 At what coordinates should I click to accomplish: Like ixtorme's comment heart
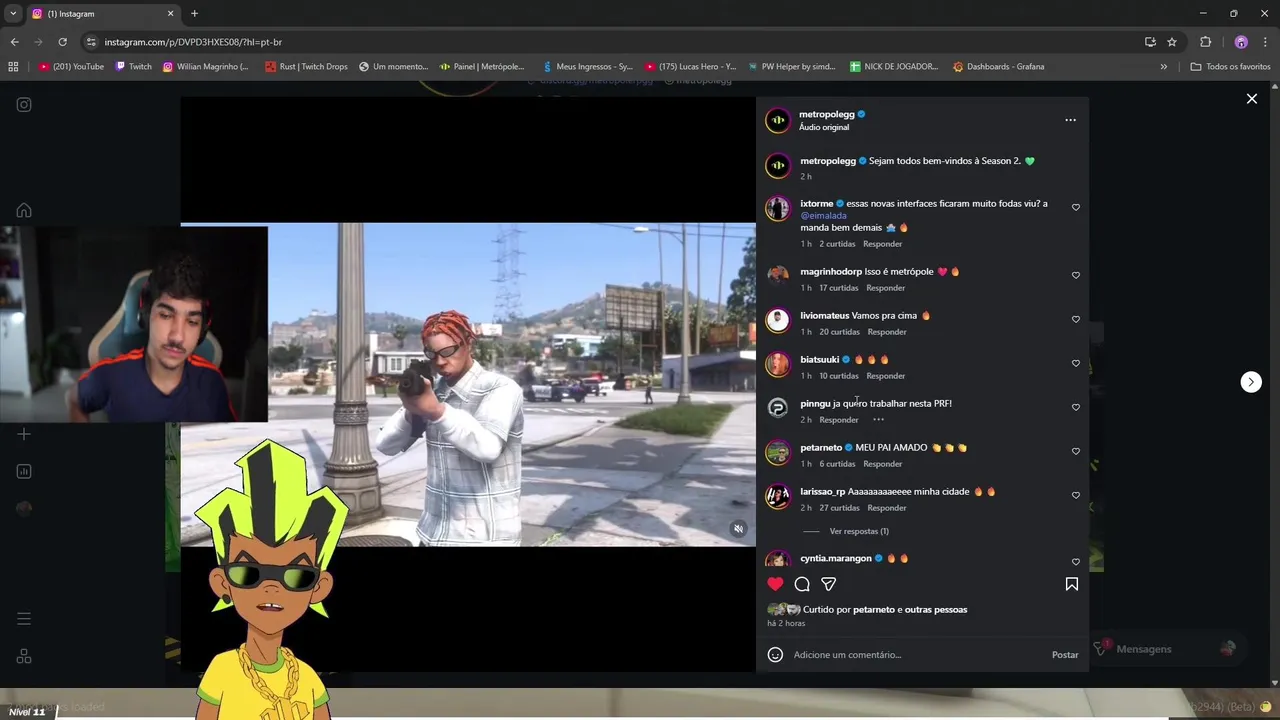tap(1076, 207)
